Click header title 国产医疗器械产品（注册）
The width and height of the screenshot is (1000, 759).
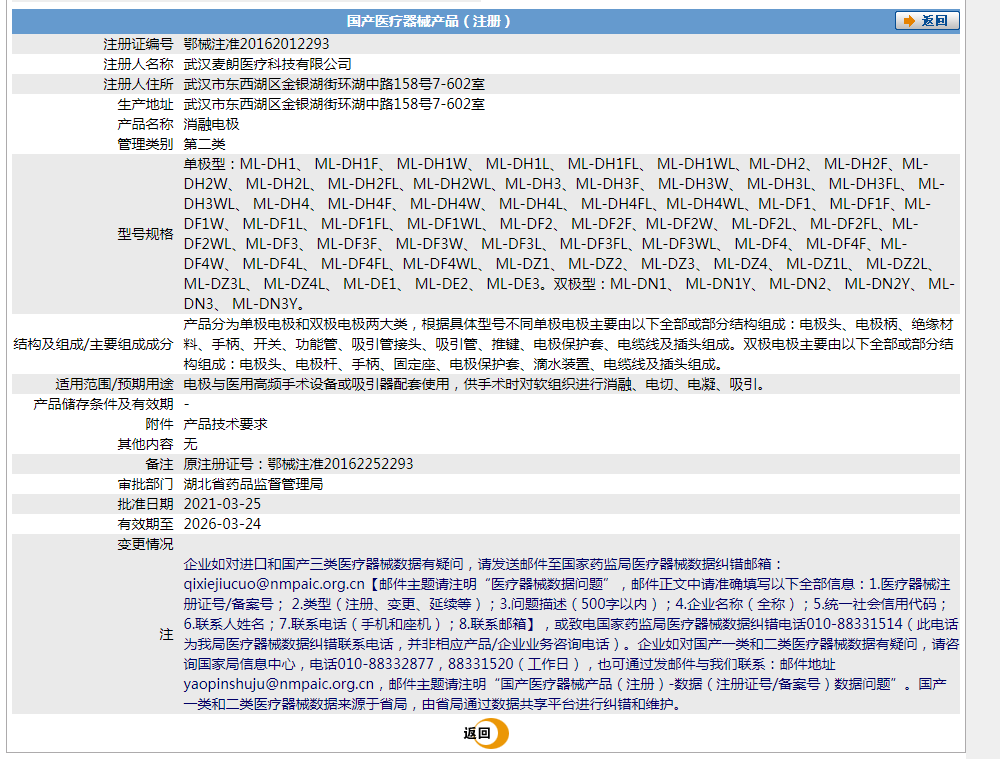coord(428,21)
